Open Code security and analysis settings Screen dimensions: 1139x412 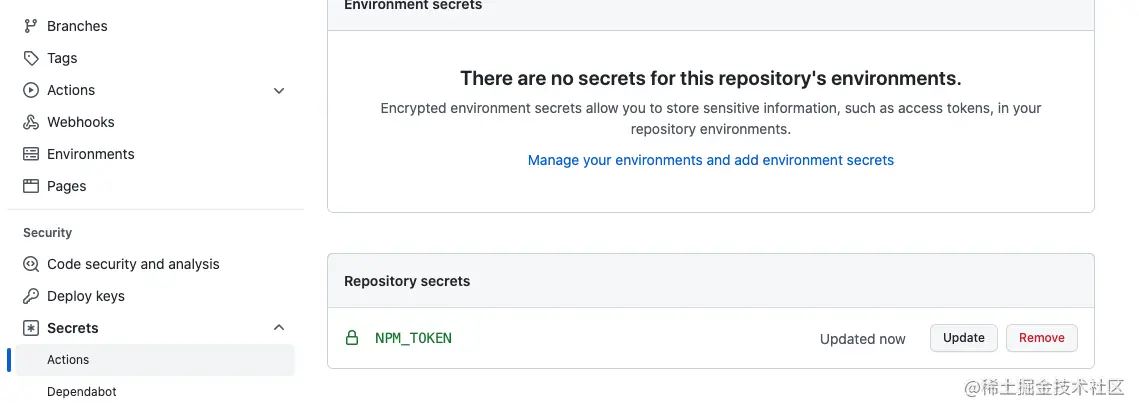pos(133,264)
